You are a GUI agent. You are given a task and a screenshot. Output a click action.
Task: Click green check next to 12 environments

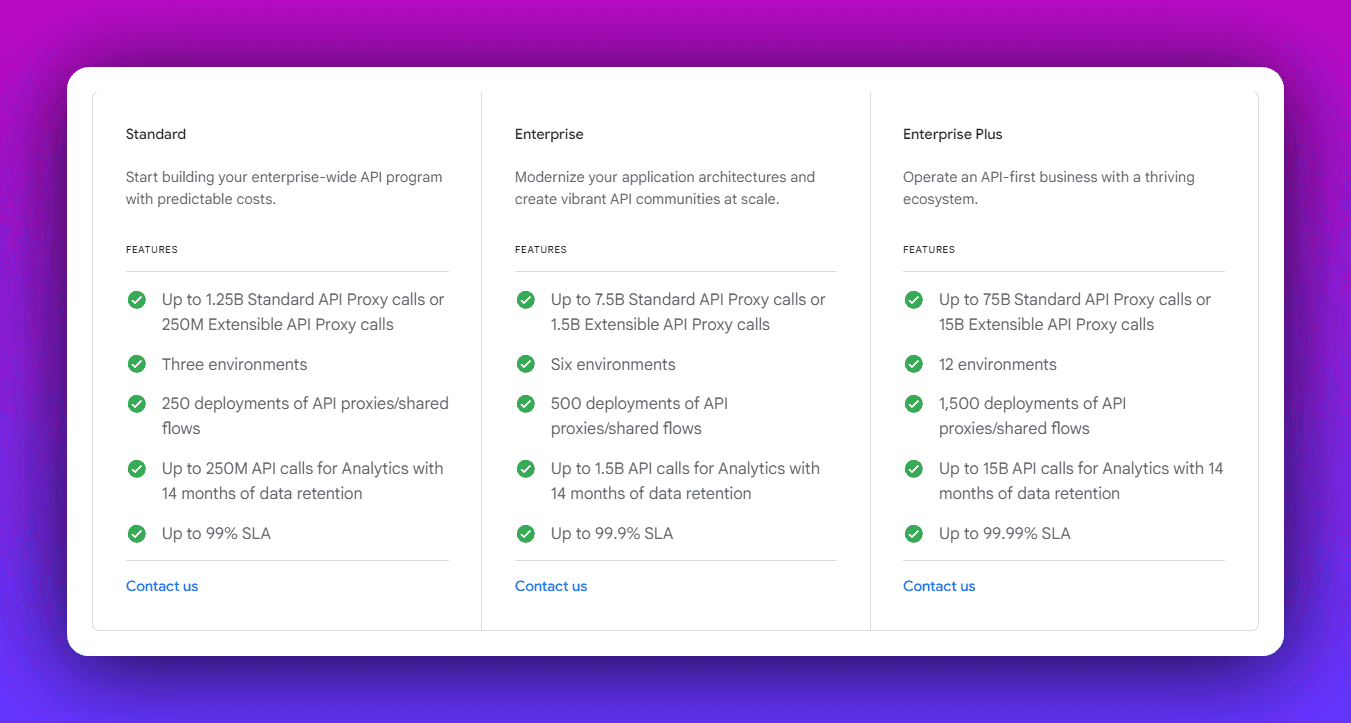(x=914, y=364)
